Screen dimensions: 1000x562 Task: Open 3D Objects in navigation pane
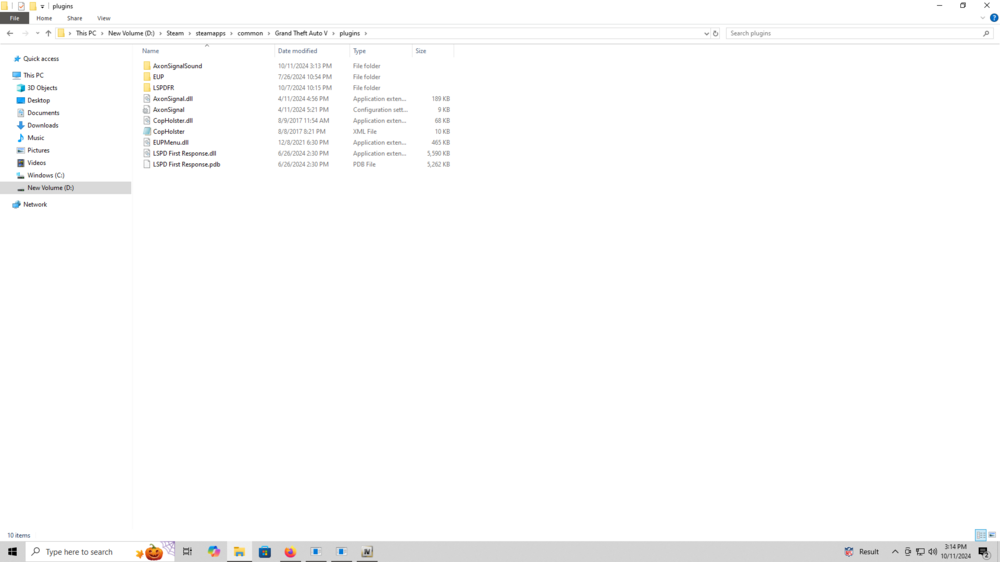(x=42, y=88)
